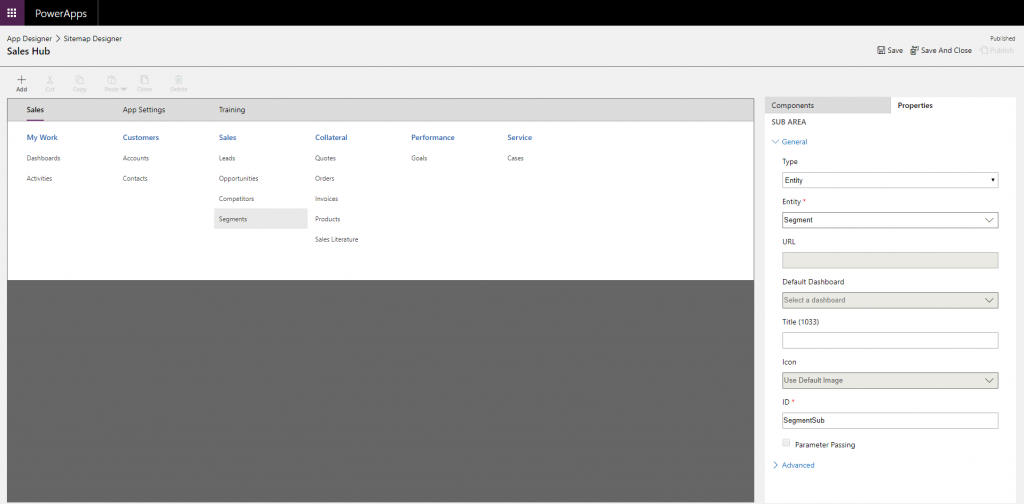
Task: Click the greyed Publish button
Action: (x=997, y=50)
